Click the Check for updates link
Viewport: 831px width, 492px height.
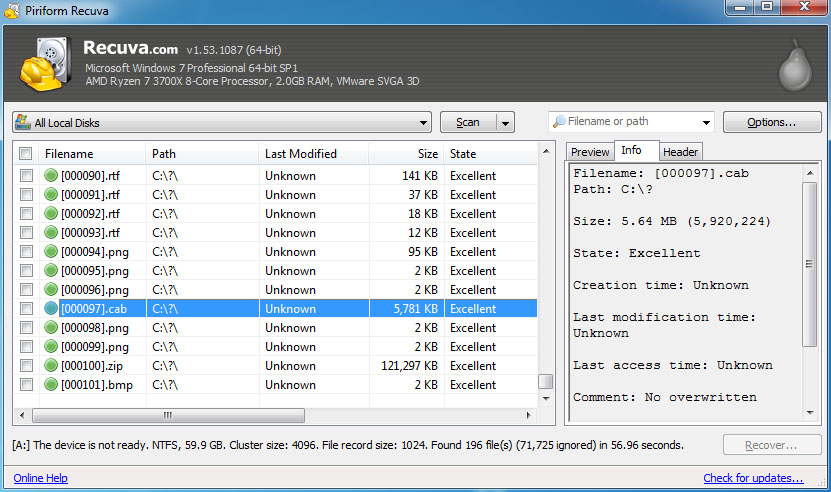point(753,478)
